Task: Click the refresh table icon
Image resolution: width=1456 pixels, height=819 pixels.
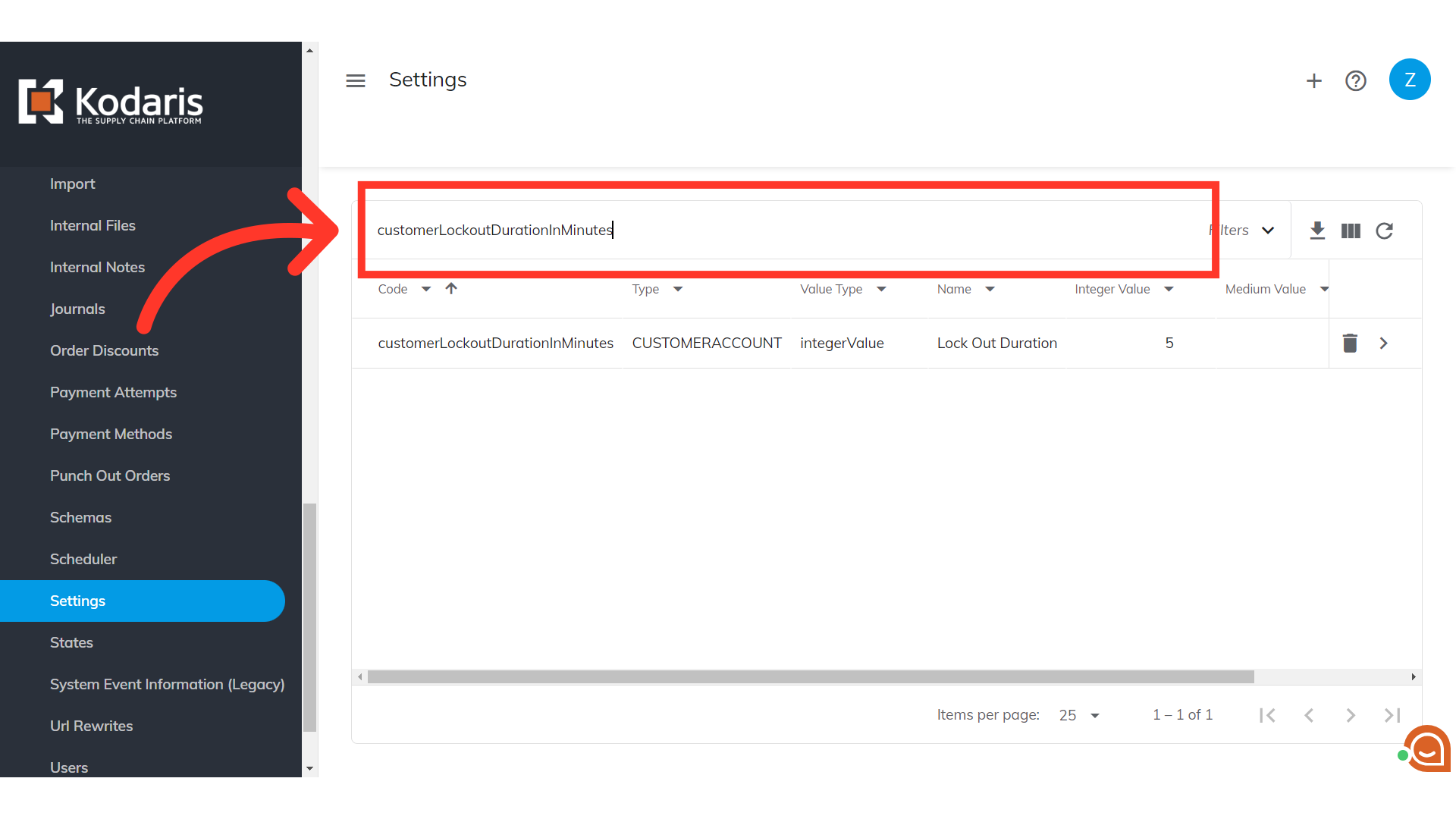Action: coord(1385,231)
